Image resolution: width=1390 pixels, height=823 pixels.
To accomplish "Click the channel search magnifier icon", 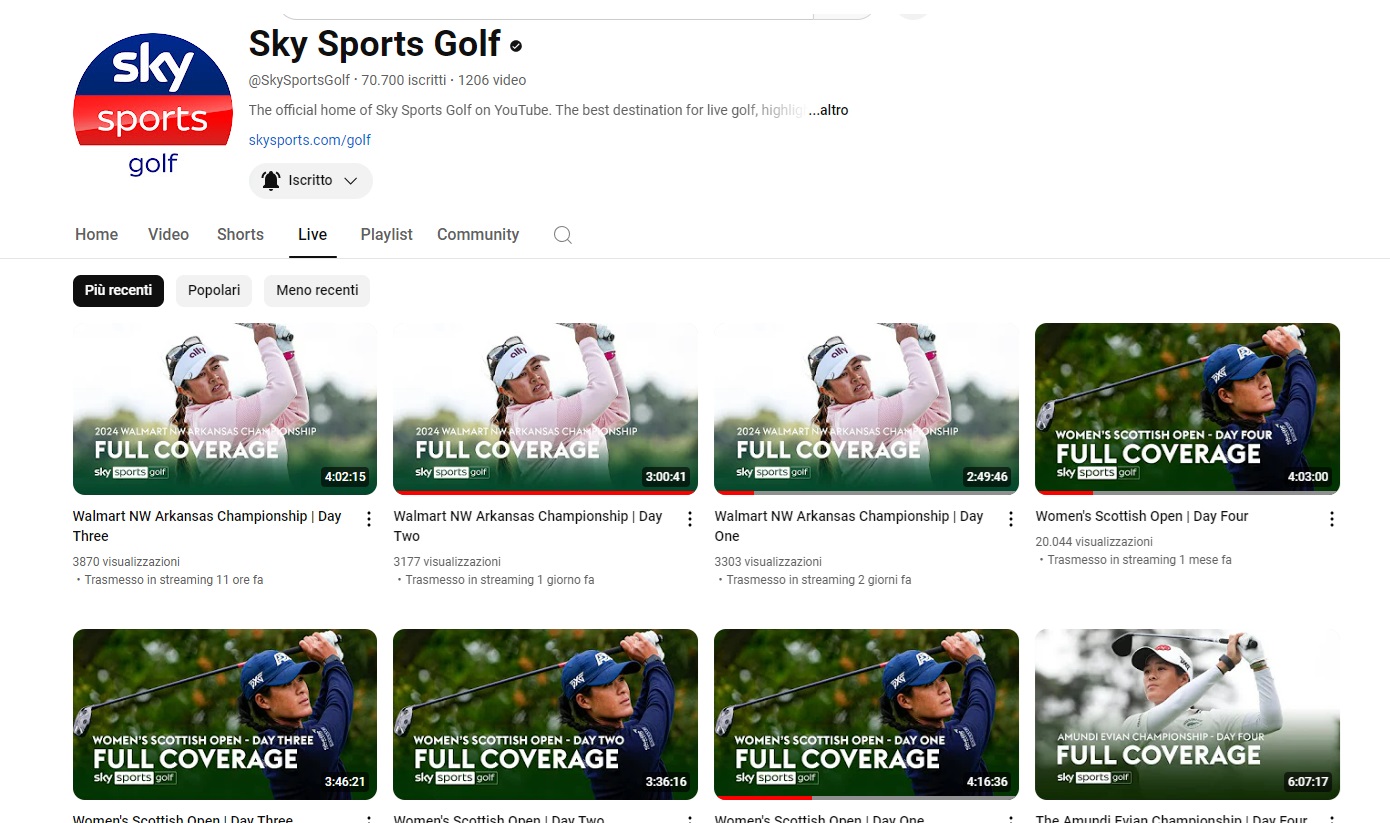I will click(x=563, y=235).
